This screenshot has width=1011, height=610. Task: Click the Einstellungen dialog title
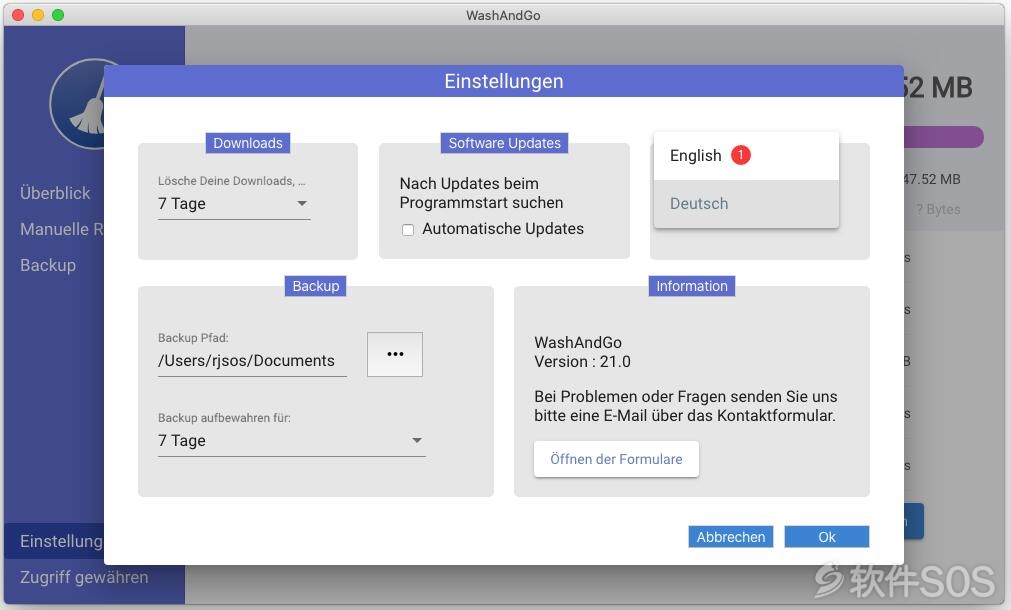[504, 81]
